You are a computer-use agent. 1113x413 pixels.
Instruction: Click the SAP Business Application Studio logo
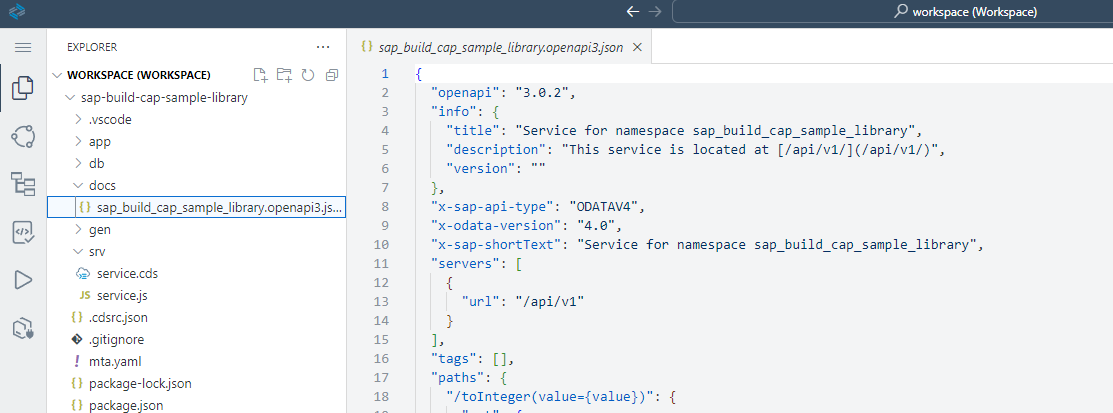point(17,11)
